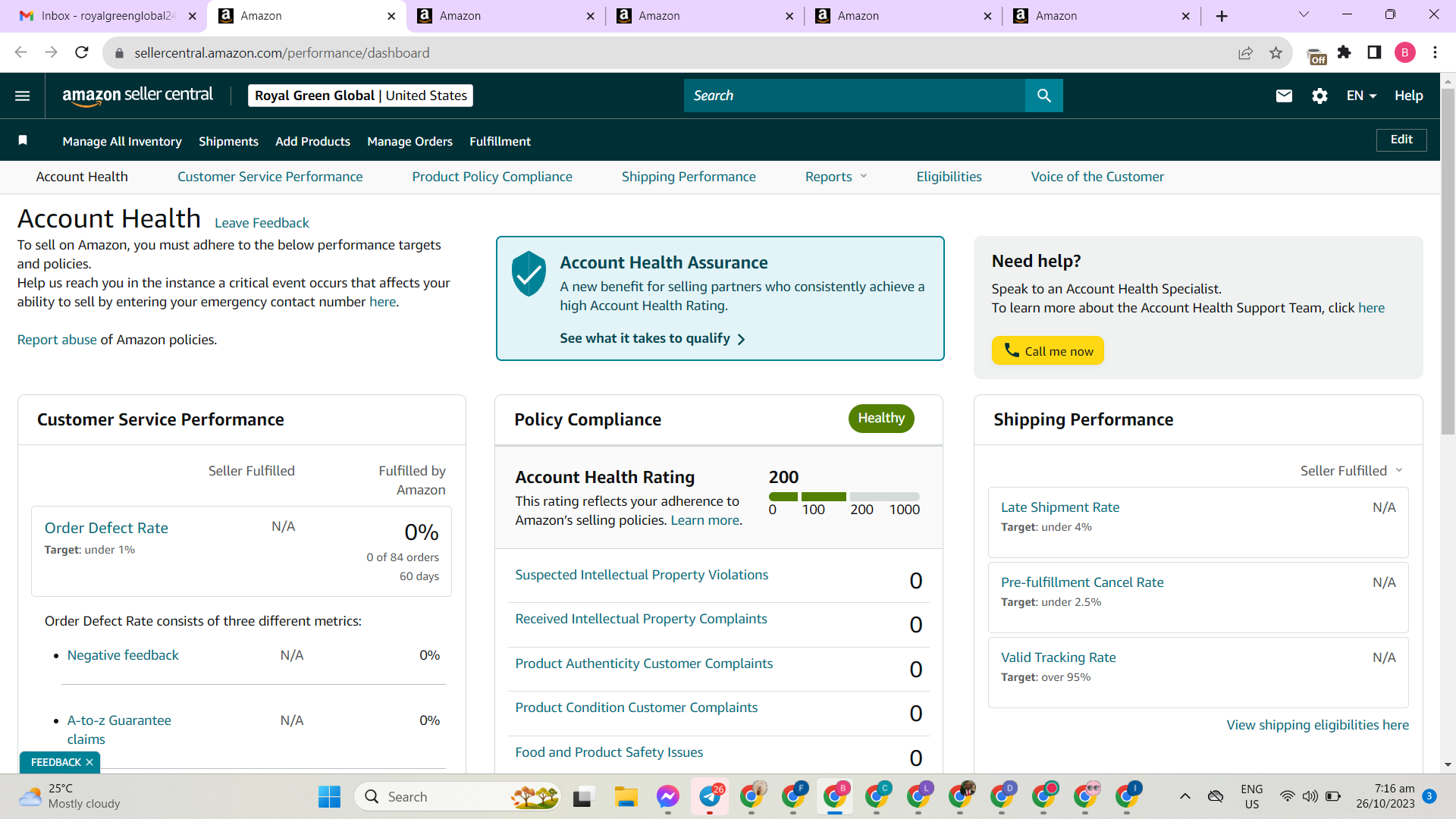Click See what it takes to qualify

653,338
